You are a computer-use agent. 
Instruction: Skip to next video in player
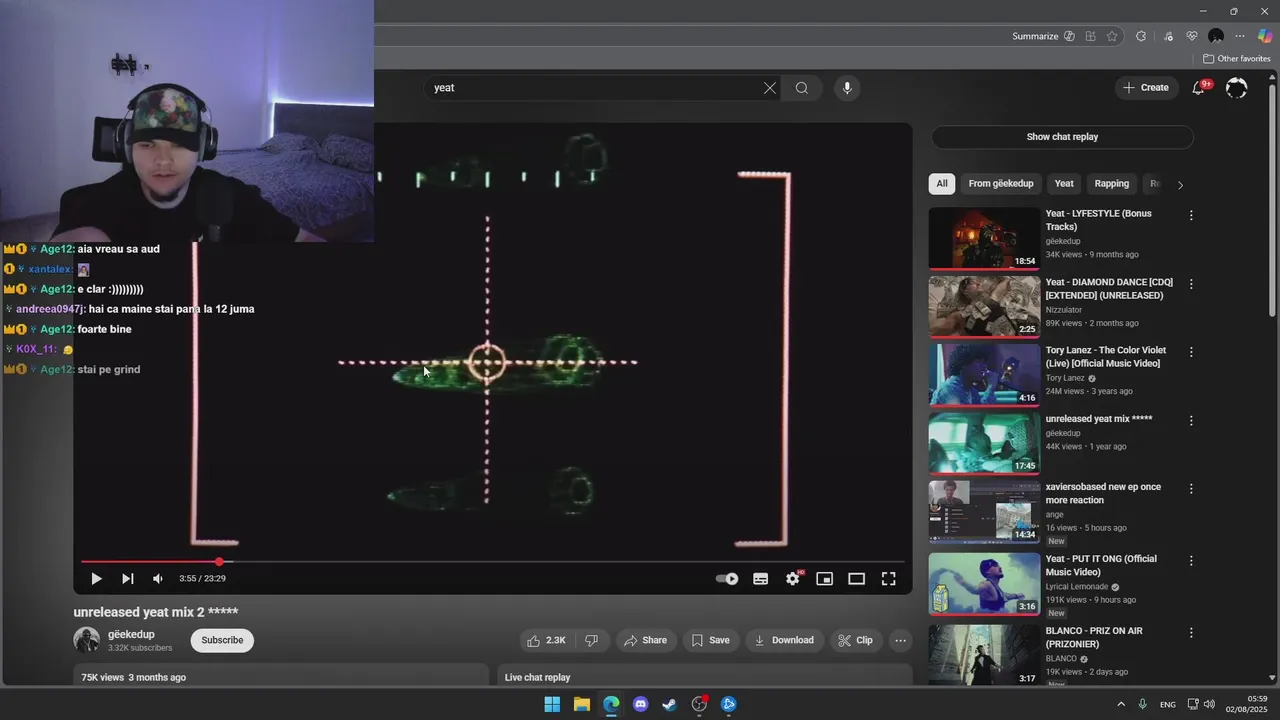click(128, 578)
